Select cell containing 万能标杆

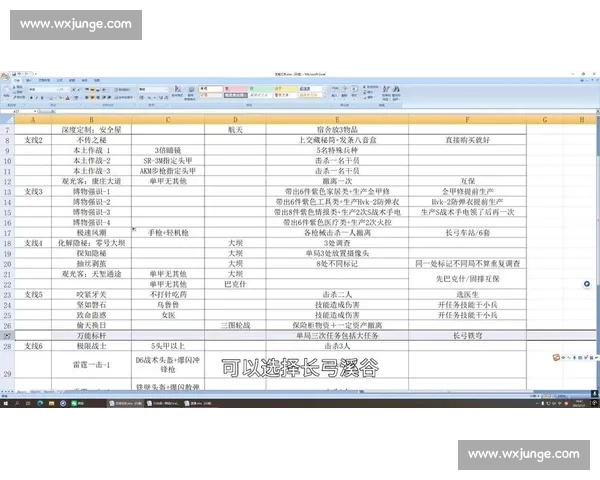pyautogui.click(x=91, y=336)
